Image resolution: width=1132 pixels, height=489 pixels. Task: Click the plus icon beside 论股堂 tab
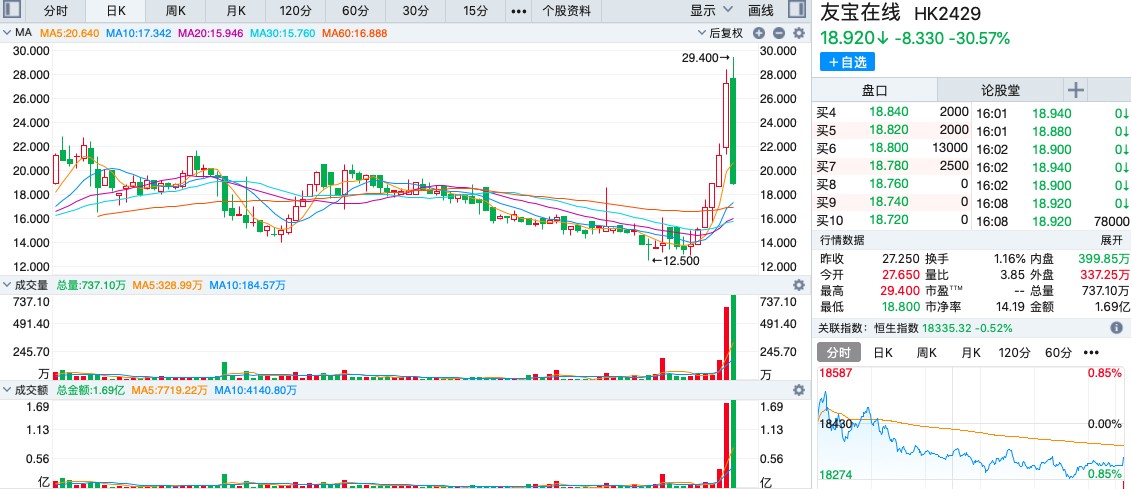click(1075, 90)
